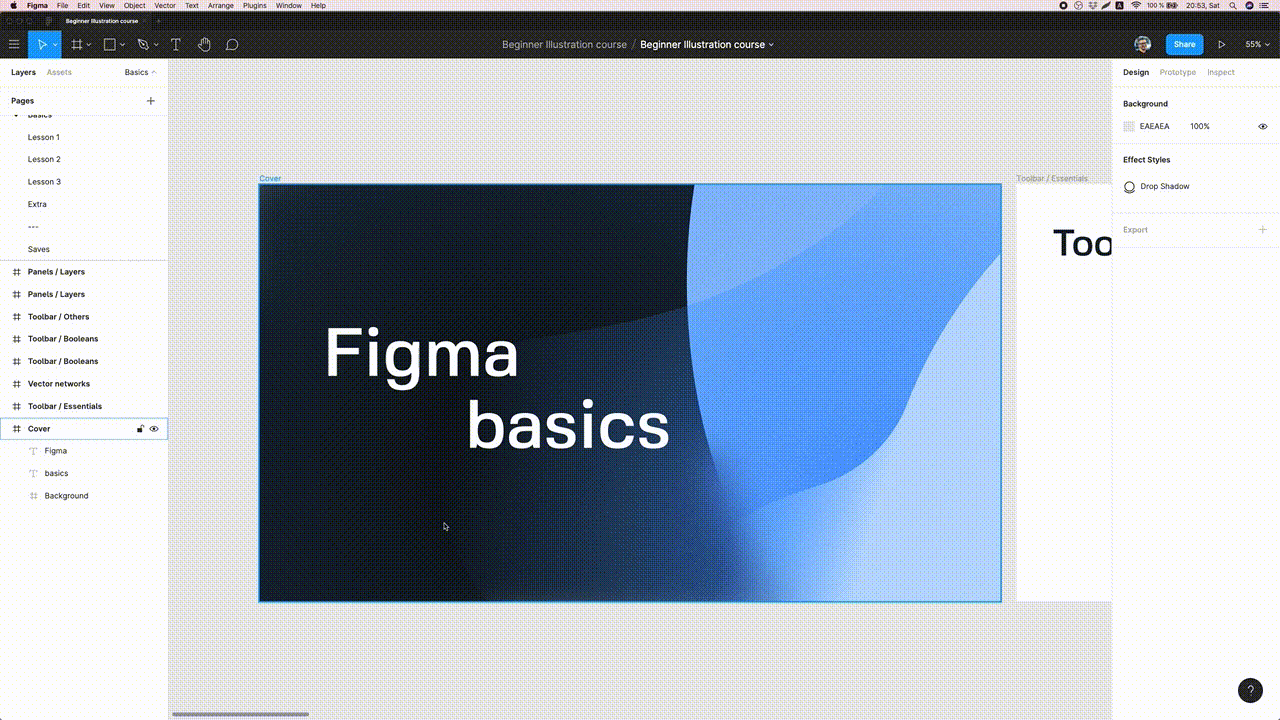Switch to the Inspect tab
The width and height of the screenshot is (1280, 720).
point(1221,72)
